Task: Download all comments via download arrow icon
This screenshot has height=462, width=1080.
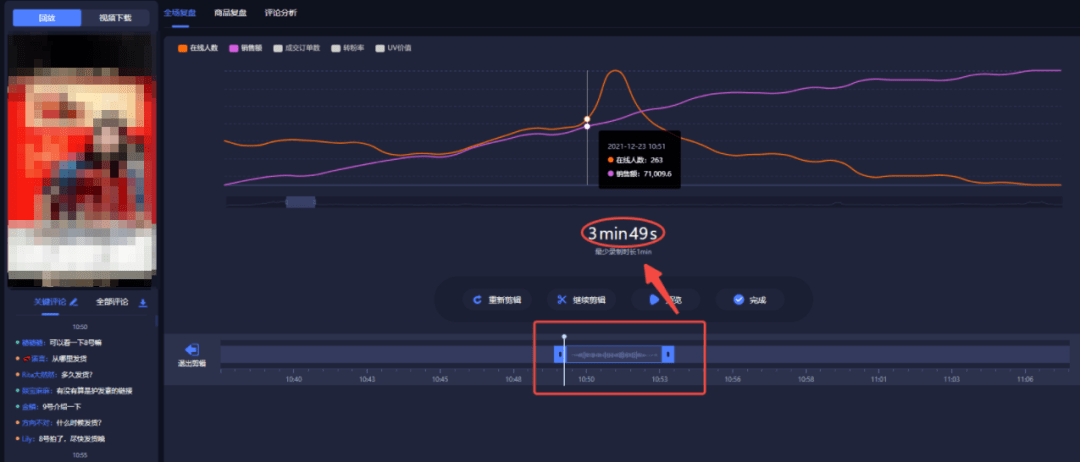Action: click(x=143, y=302)
